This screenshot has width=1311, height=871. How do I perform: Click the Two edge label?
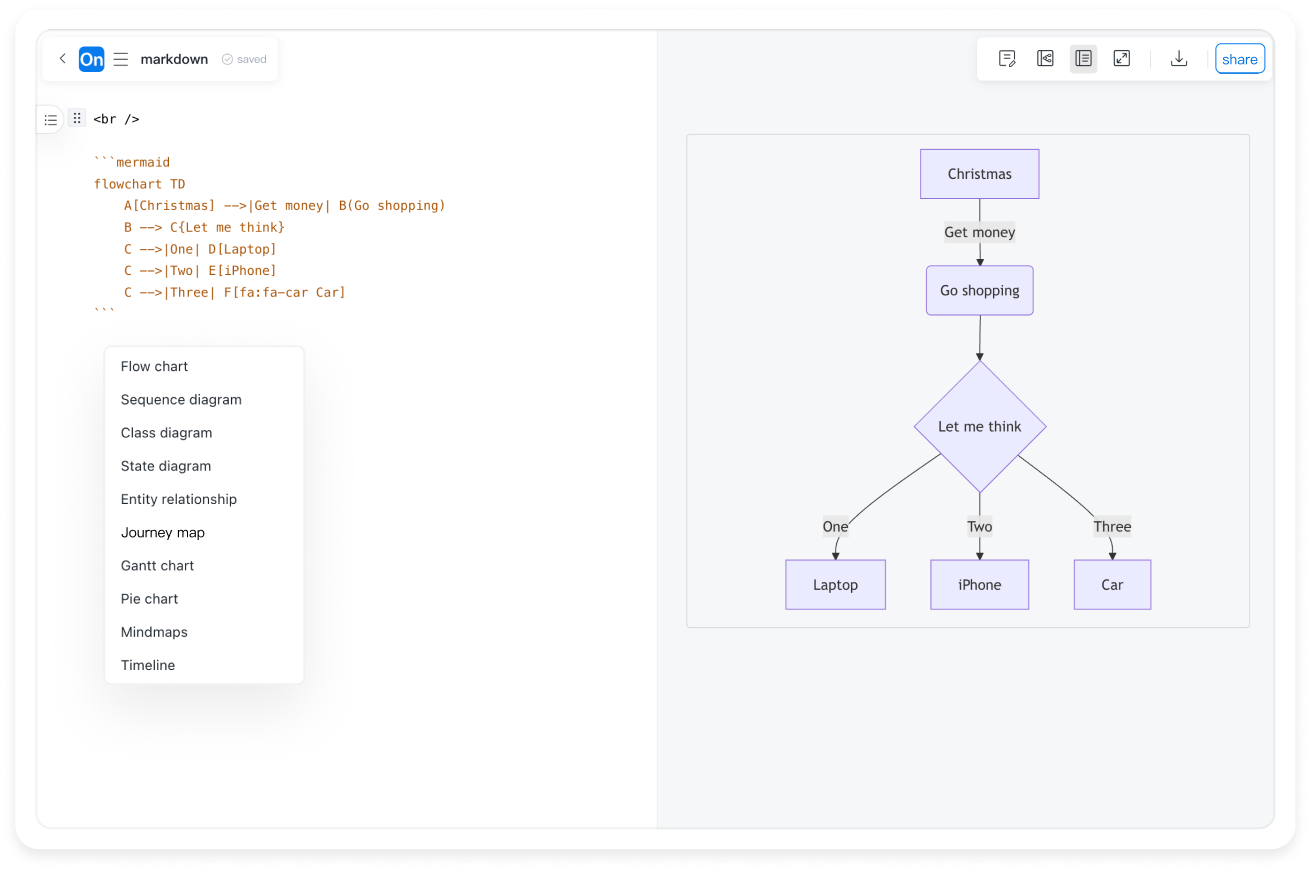point(979,527)
